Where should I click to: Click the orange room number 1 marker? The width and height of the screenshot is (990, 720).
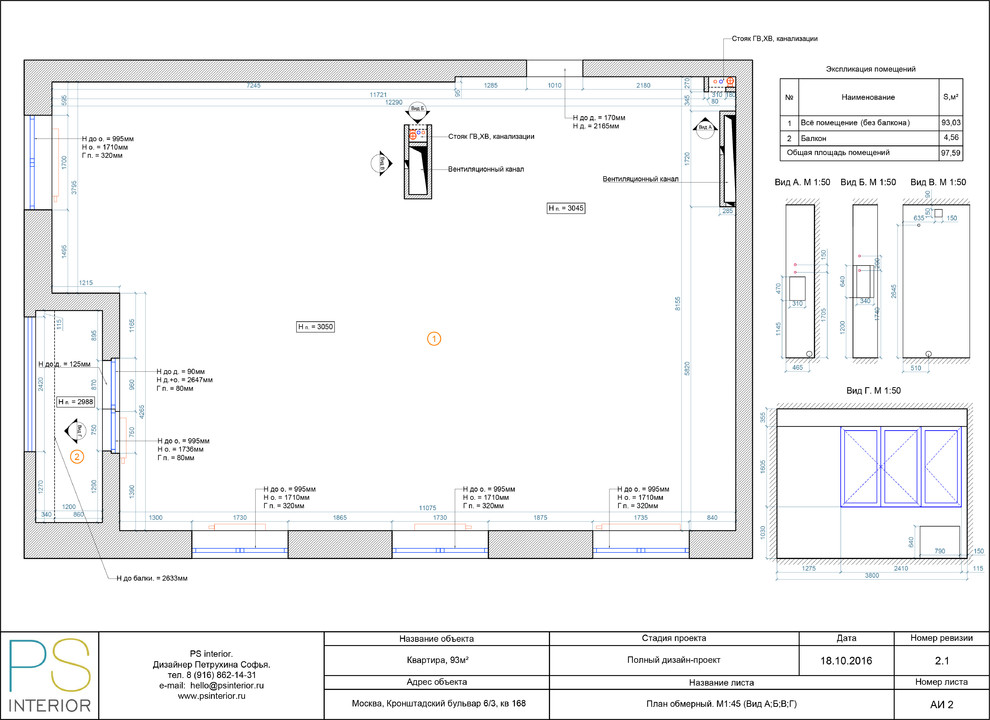click(x=434, y=339)
